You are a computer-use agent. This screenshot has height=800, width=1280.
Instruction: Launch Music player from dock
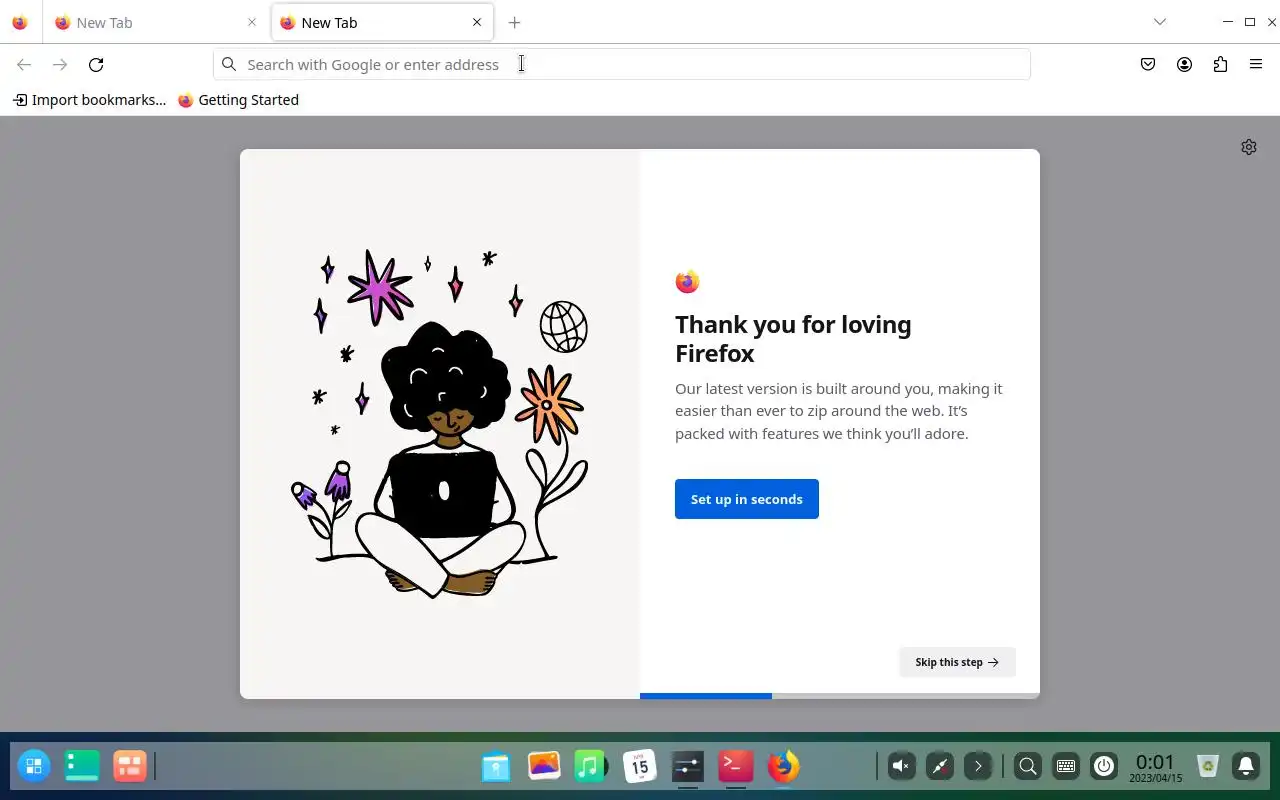(591, 767)
